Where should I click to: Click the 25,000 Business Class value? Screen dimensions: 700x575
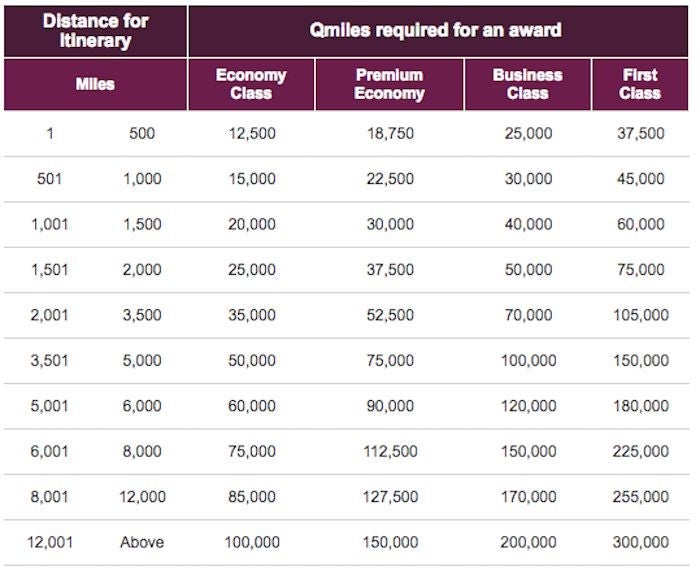[x=529, y=133]
